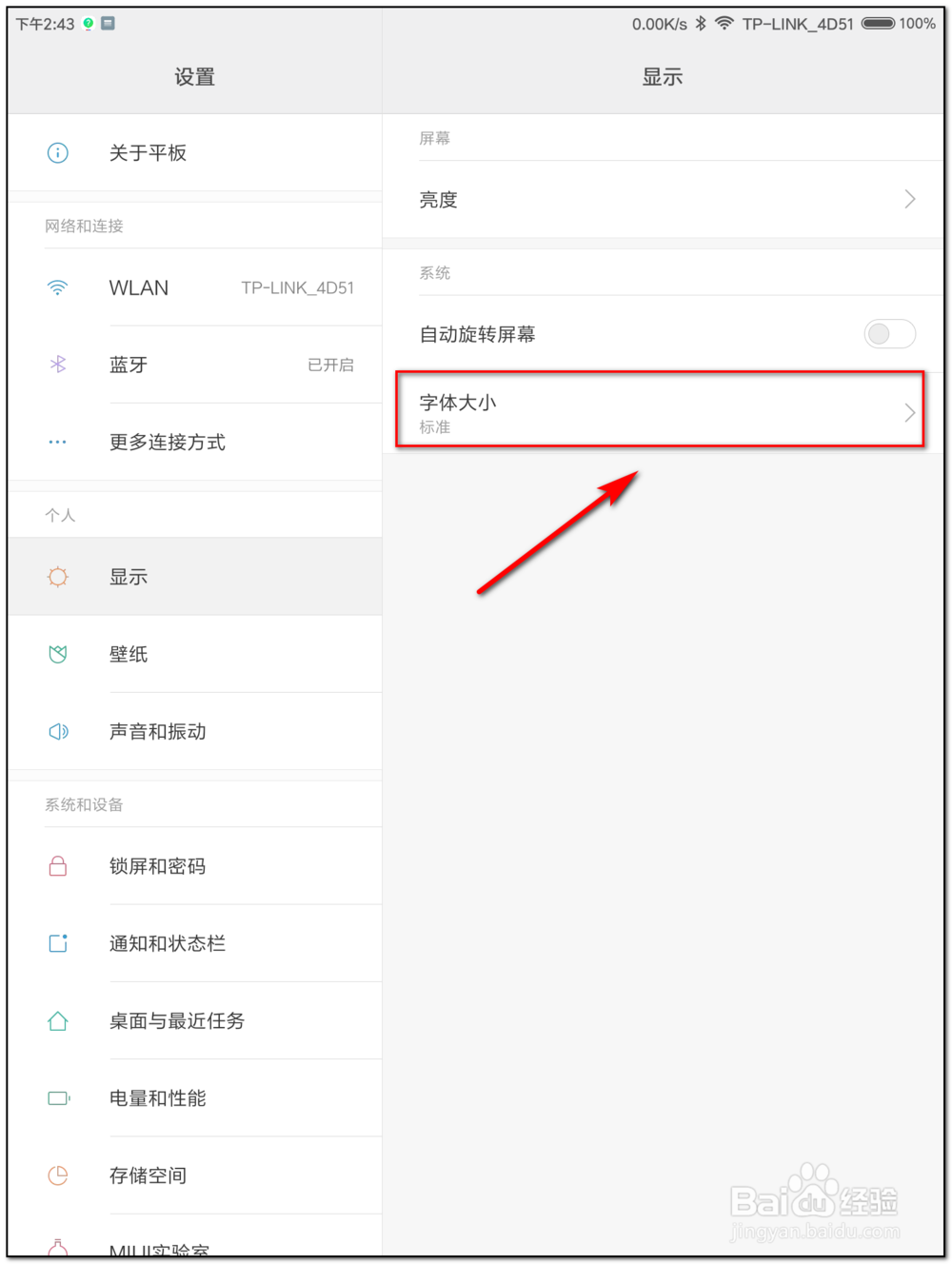Screen dimensions: 952x1264
Task: Click the 声音和振动 speaker icon
Action: pyautogui.click(x=58, y=731)
